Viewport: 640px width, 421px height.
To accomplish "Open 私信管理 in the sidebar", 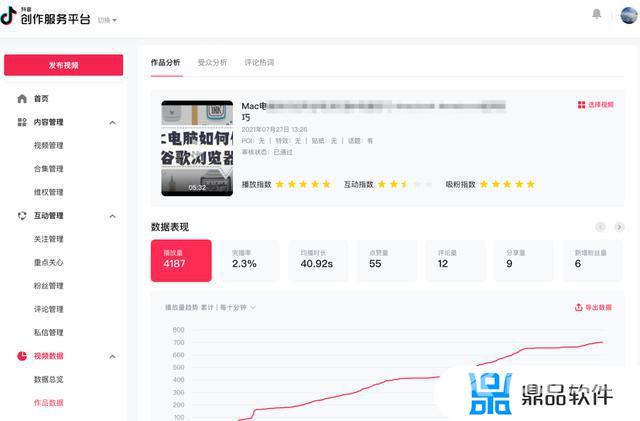I will tap(49, 332).
